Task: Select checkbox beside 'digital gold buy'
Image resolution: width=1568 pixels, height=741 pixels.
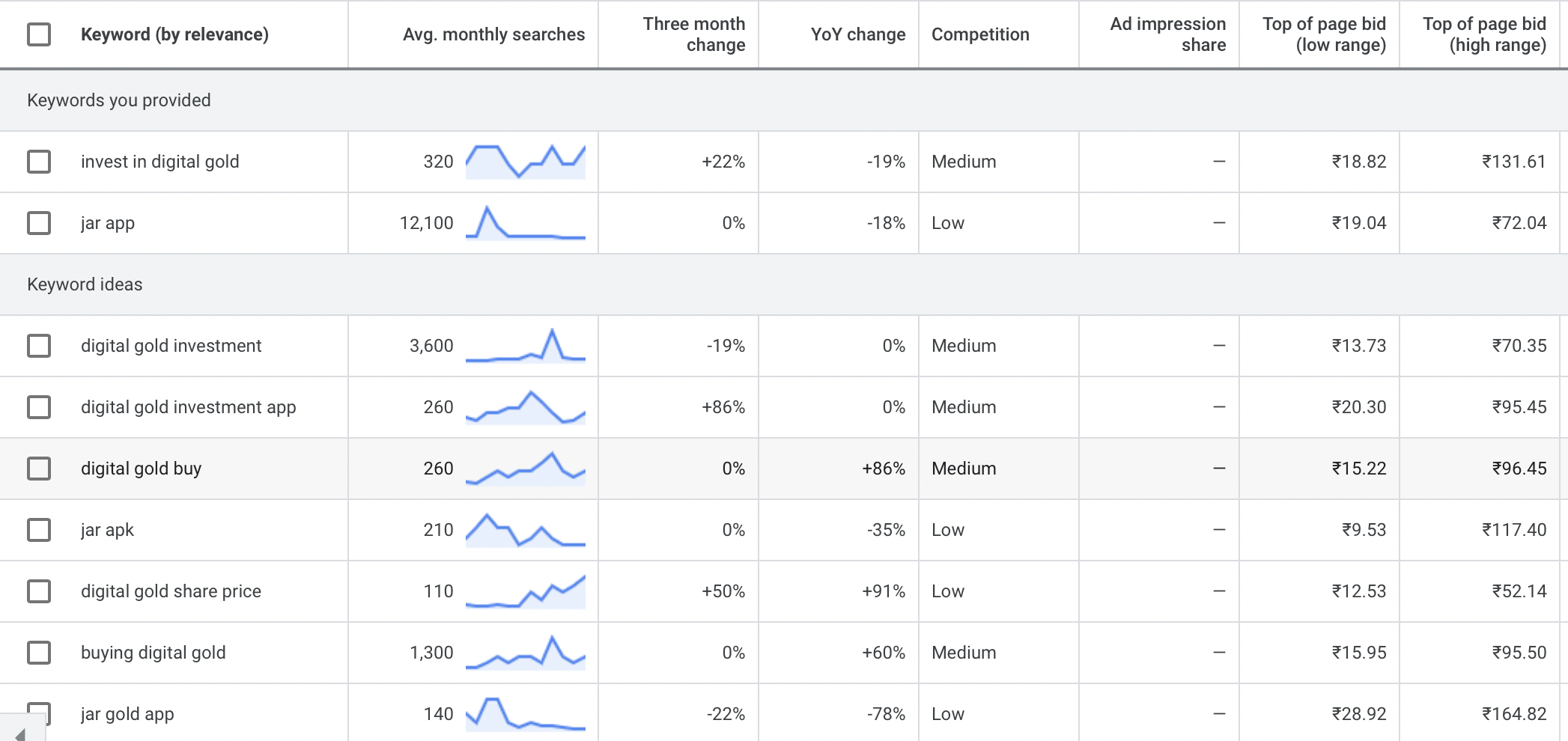Action: pyautogui.click(x=39, y=469)
